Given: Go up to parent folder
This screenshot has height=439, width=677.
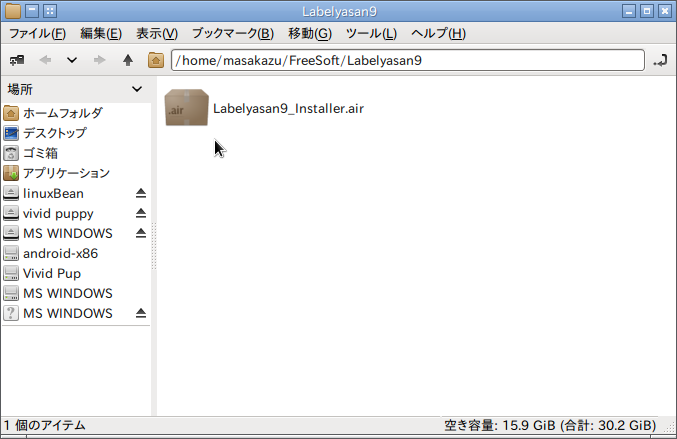Looking at the screenshot, I should tap(127, 60).
